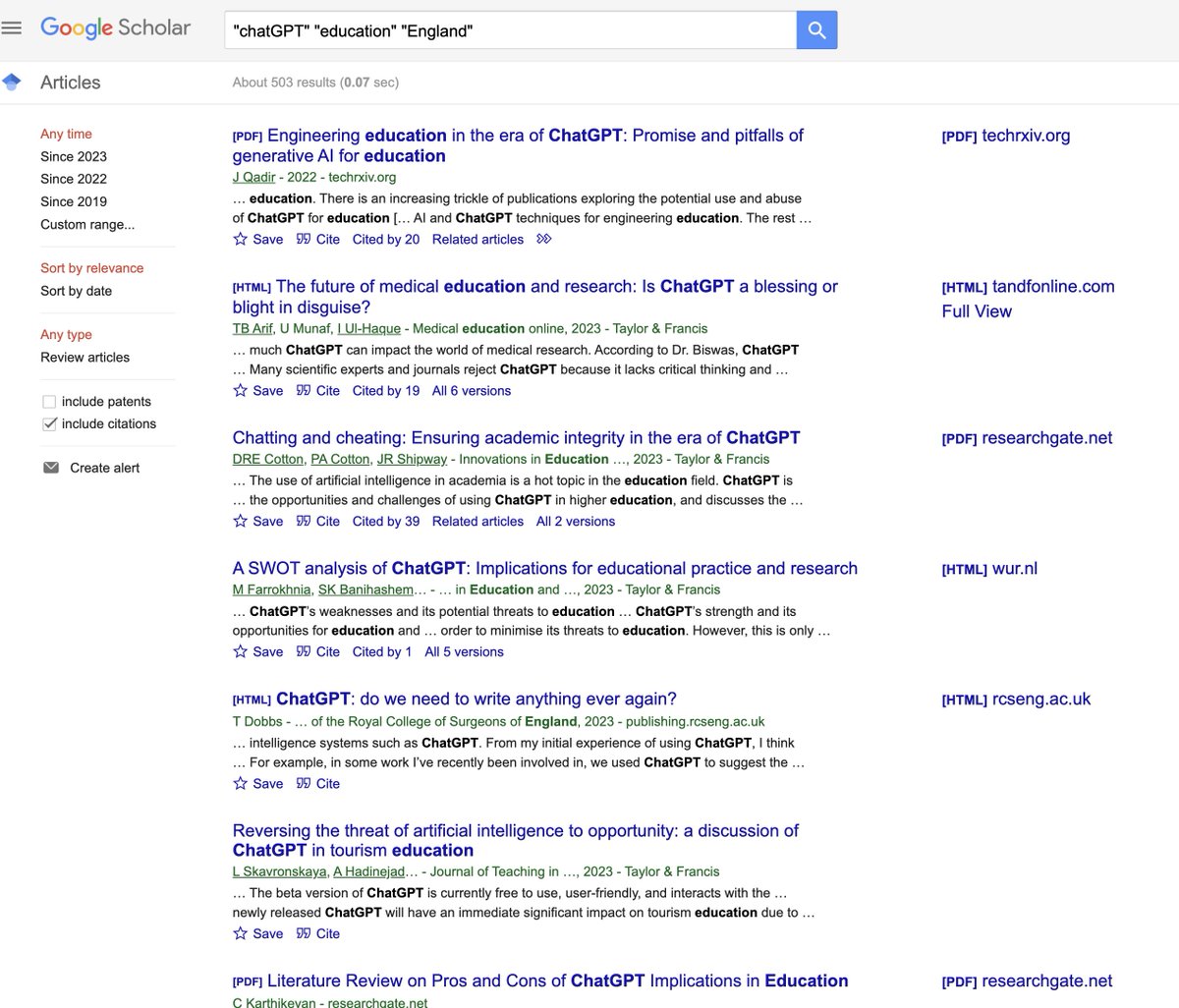The image size is (1179, 1008).
Task: Filter results Since 2023
Action: tap(74, 156)
